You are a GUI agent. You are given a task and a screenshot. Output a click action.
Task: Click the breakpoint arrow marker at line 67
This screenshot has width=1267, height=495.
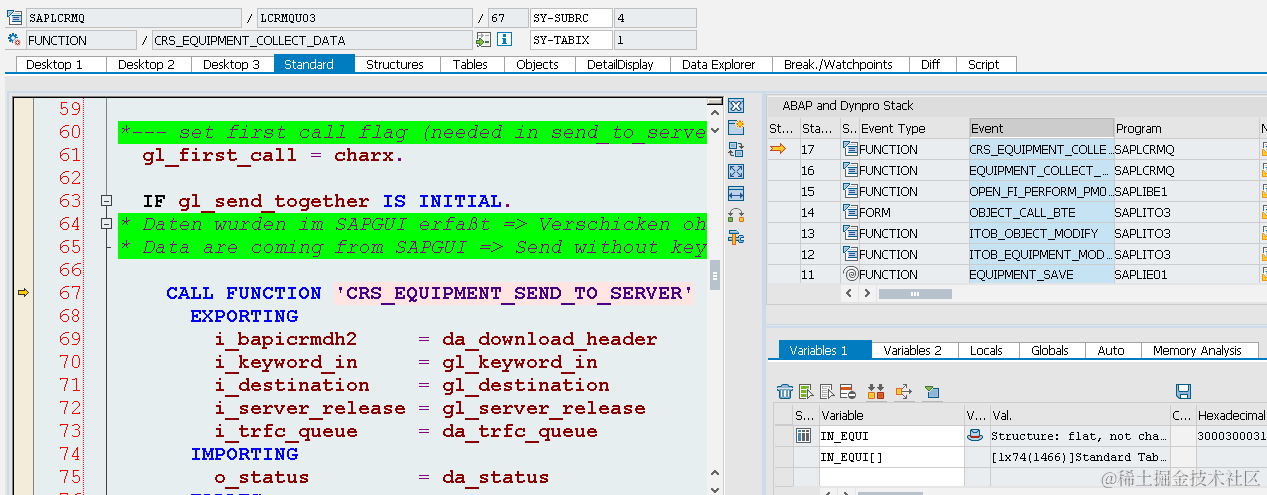(x=24, y=293)
